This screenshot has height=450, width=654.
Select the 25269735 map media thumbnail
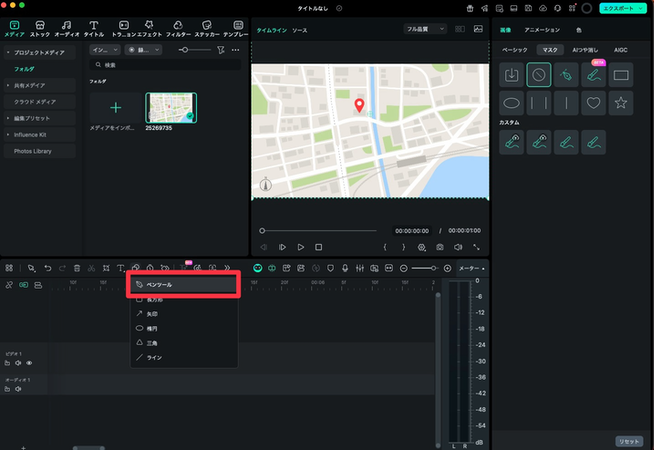click(x=171, y=109)
